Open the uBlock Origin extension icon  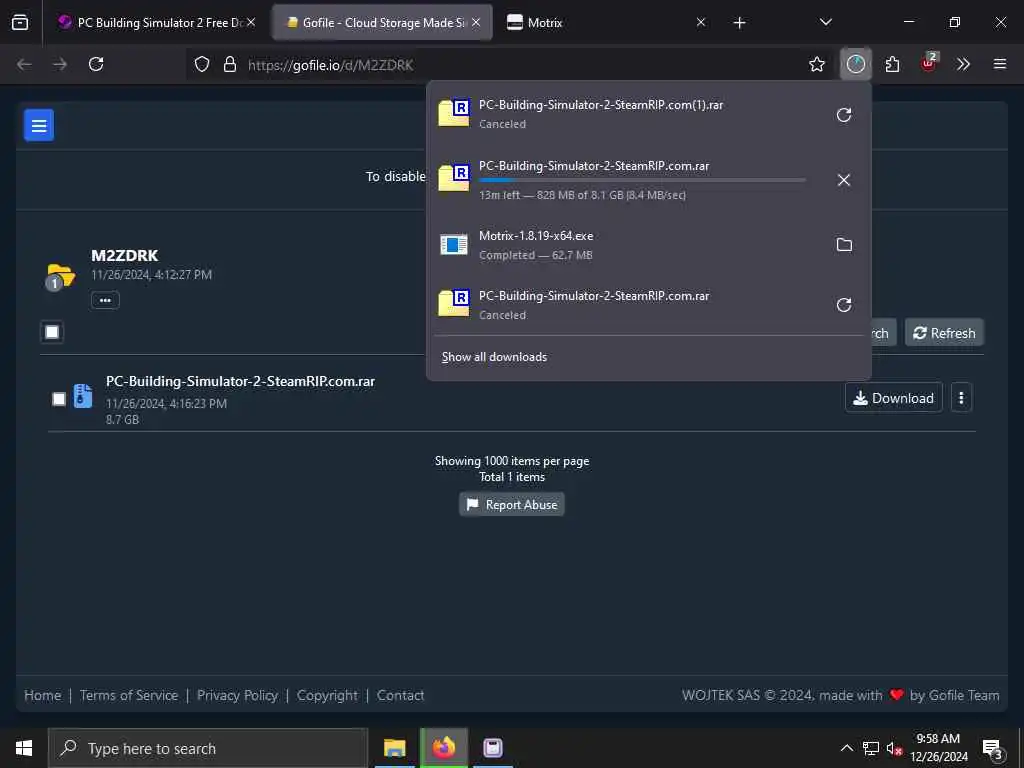coord(929,63)
